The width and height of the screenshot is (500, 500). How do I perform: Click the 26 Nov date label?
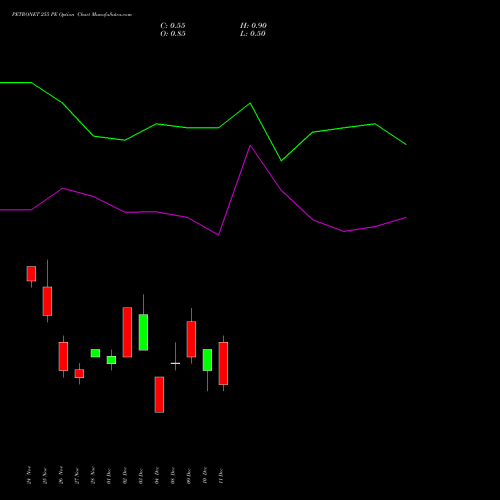click(x=61, y=475)
